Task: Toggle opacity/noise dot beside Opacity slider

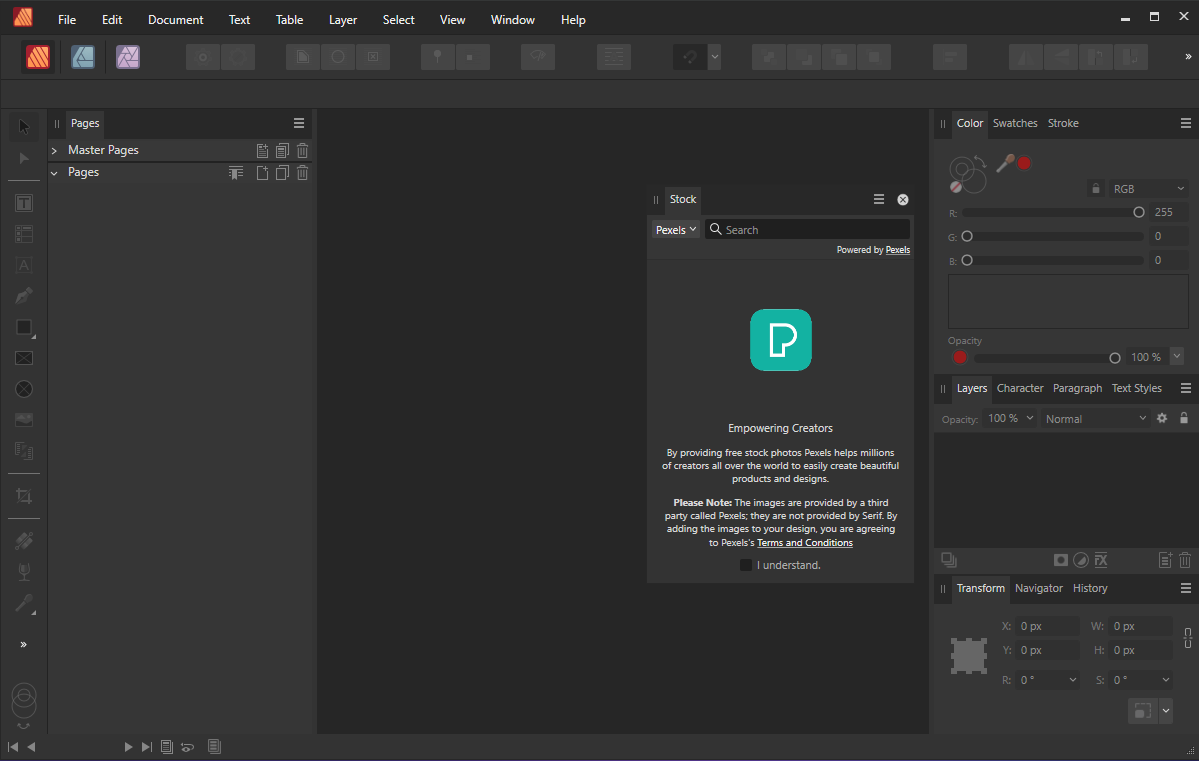Action: click(960, 357)
